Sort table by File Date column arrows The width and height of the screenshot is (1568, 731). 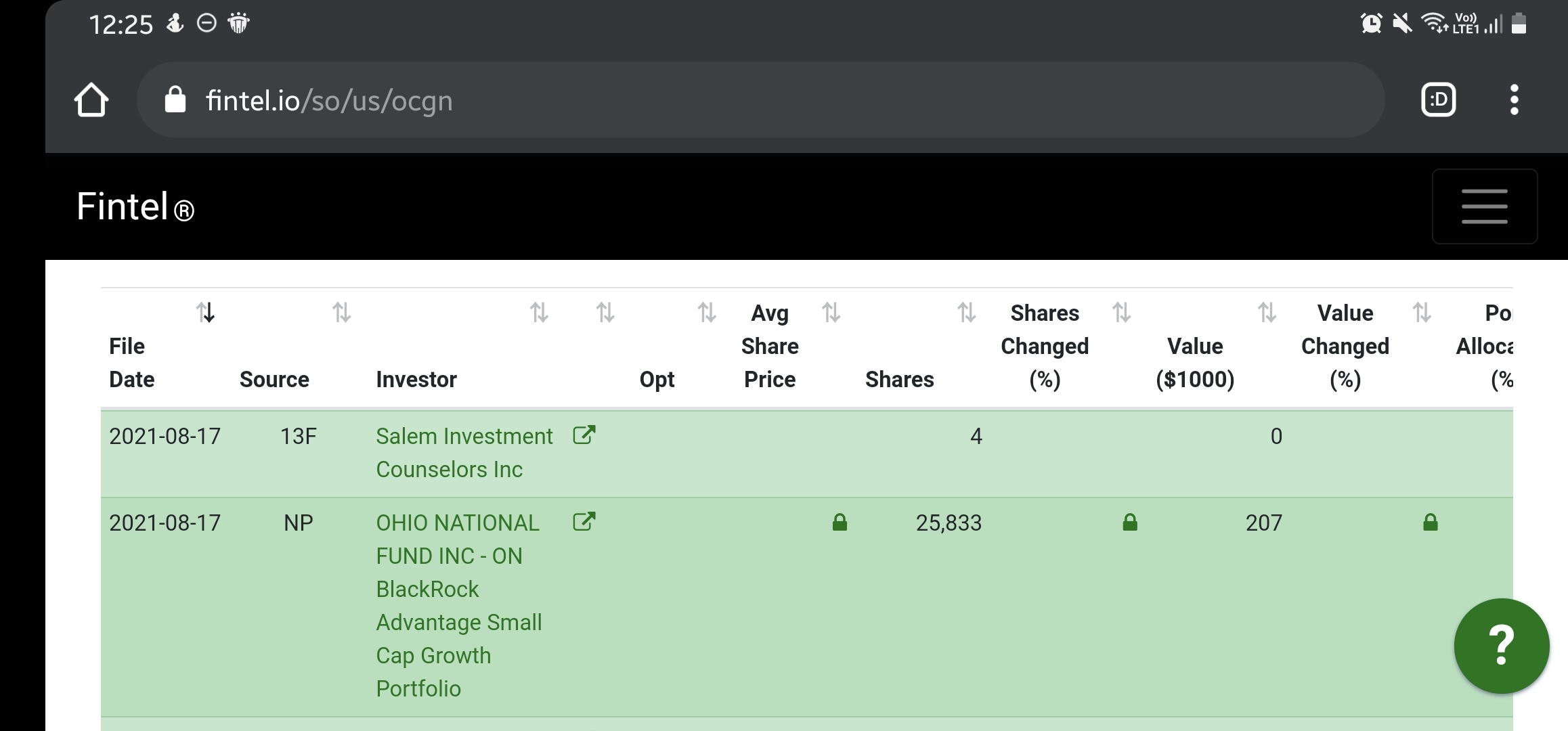click(x=206, y=313)
